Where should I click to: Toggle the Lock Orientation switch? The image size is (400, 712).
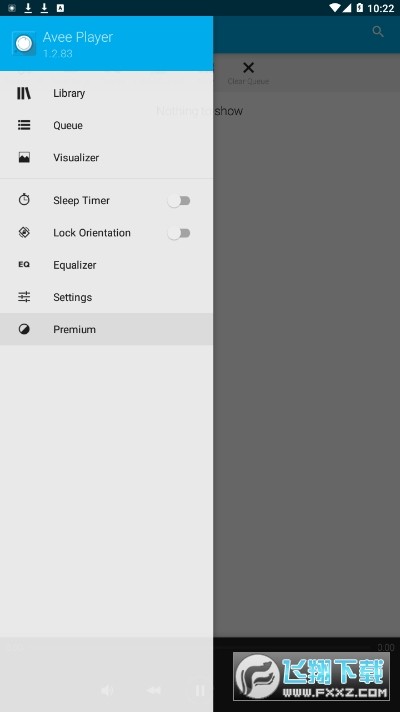pyautogui.click(x=179, y=233)
